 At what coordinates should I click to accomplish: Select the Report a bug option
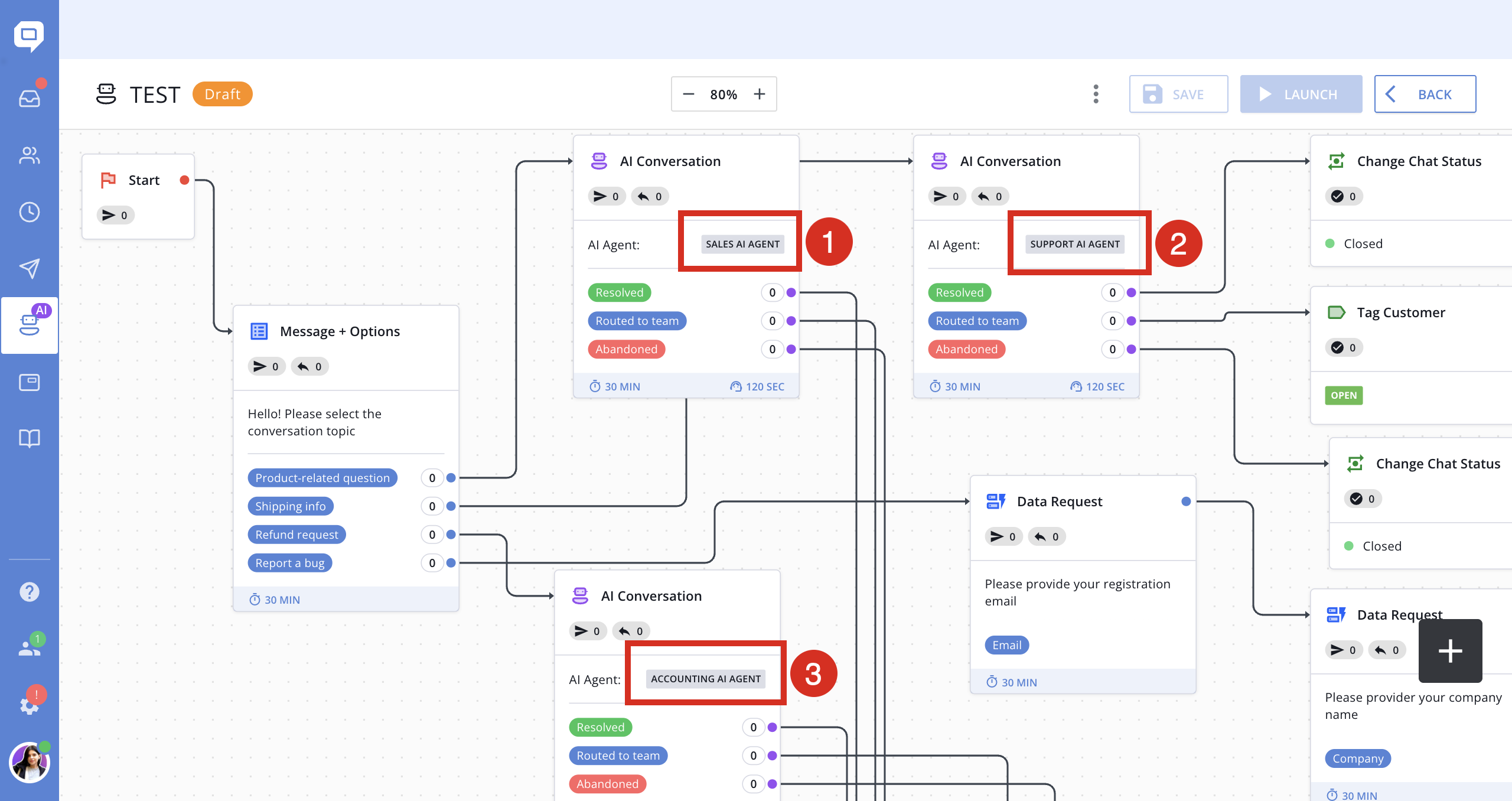[290, 563]
